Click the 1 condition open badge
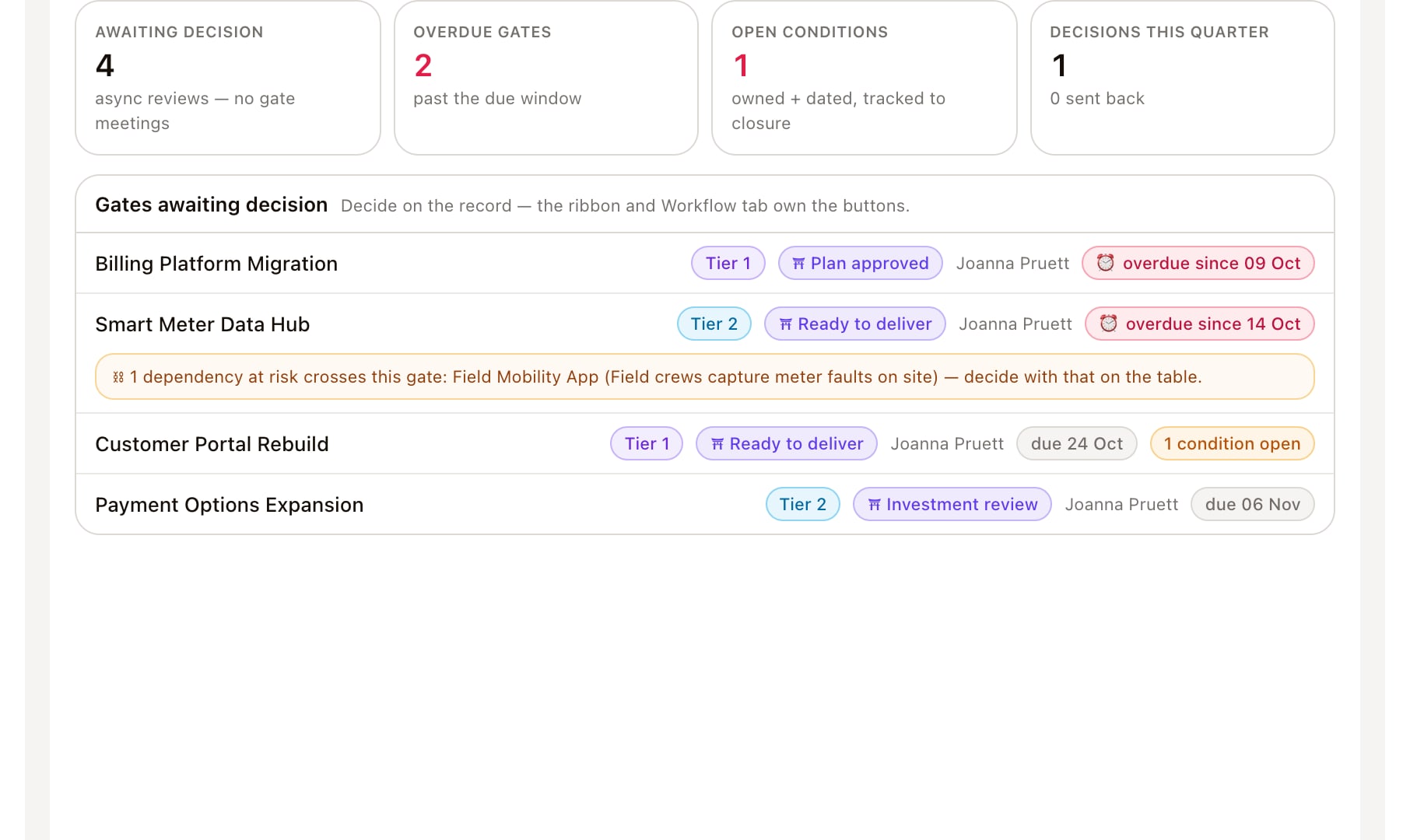The width and height of the screenshot is (1410, 840). pyautogui.click(x=1233, y=443)
